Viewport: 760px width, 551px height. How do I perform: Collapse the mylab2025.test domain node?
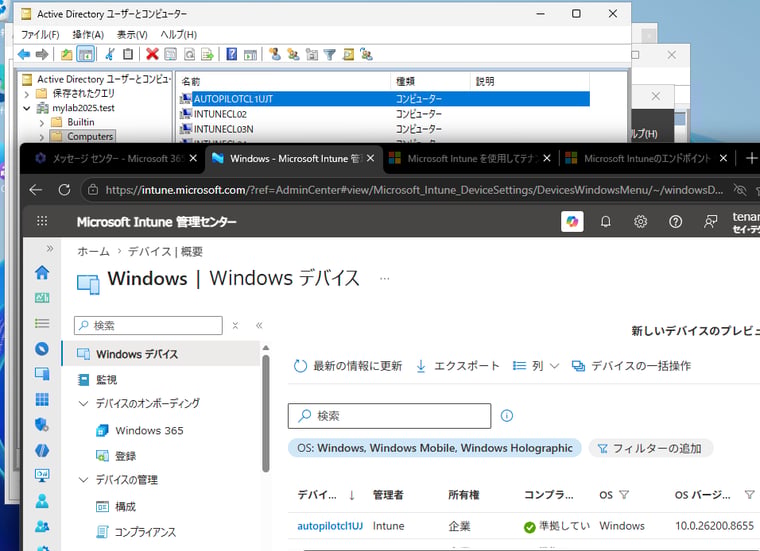point(27,108)
